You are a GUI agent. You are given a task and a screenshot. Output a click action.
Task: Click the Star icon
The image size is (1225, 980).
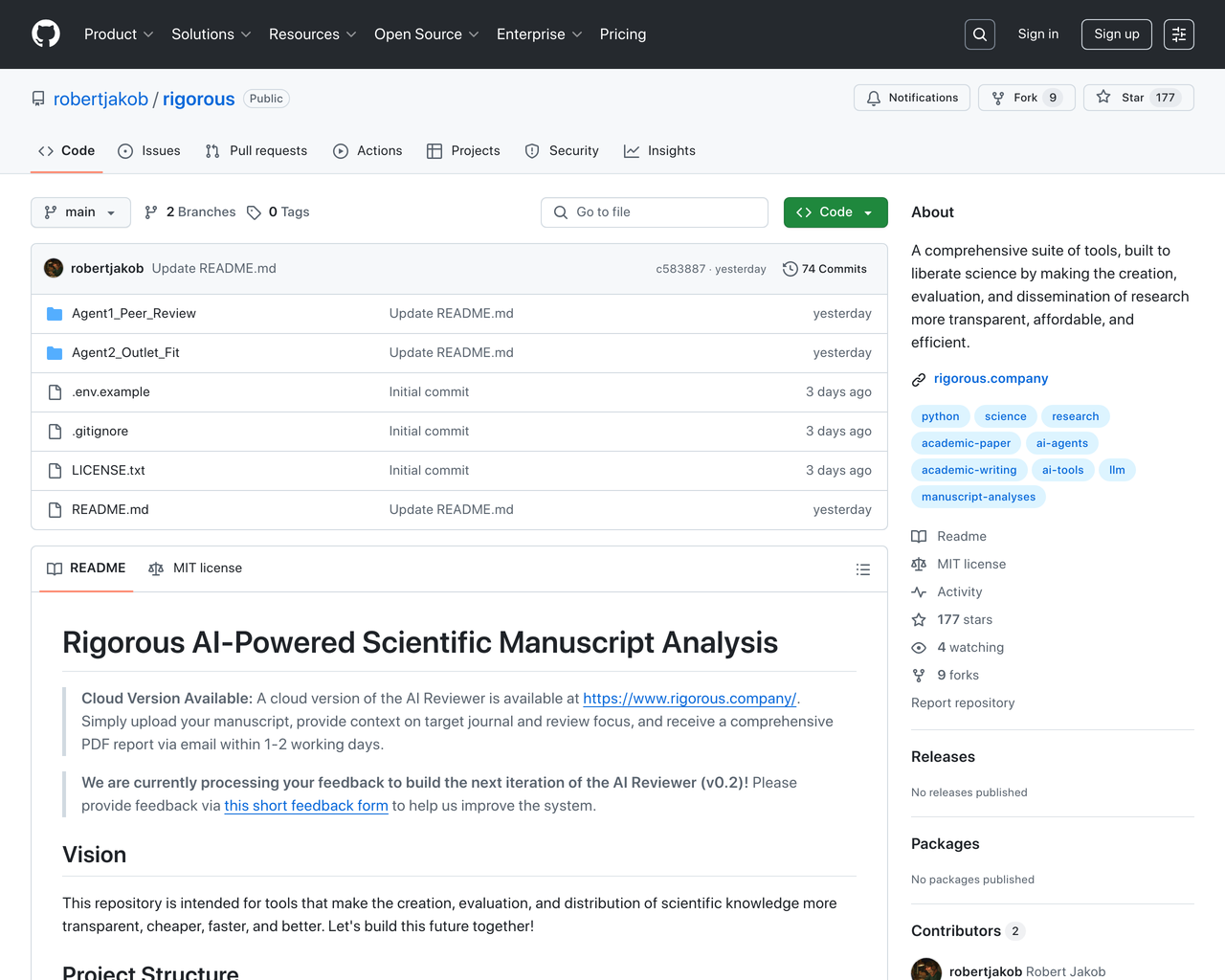coord(1103,97)
